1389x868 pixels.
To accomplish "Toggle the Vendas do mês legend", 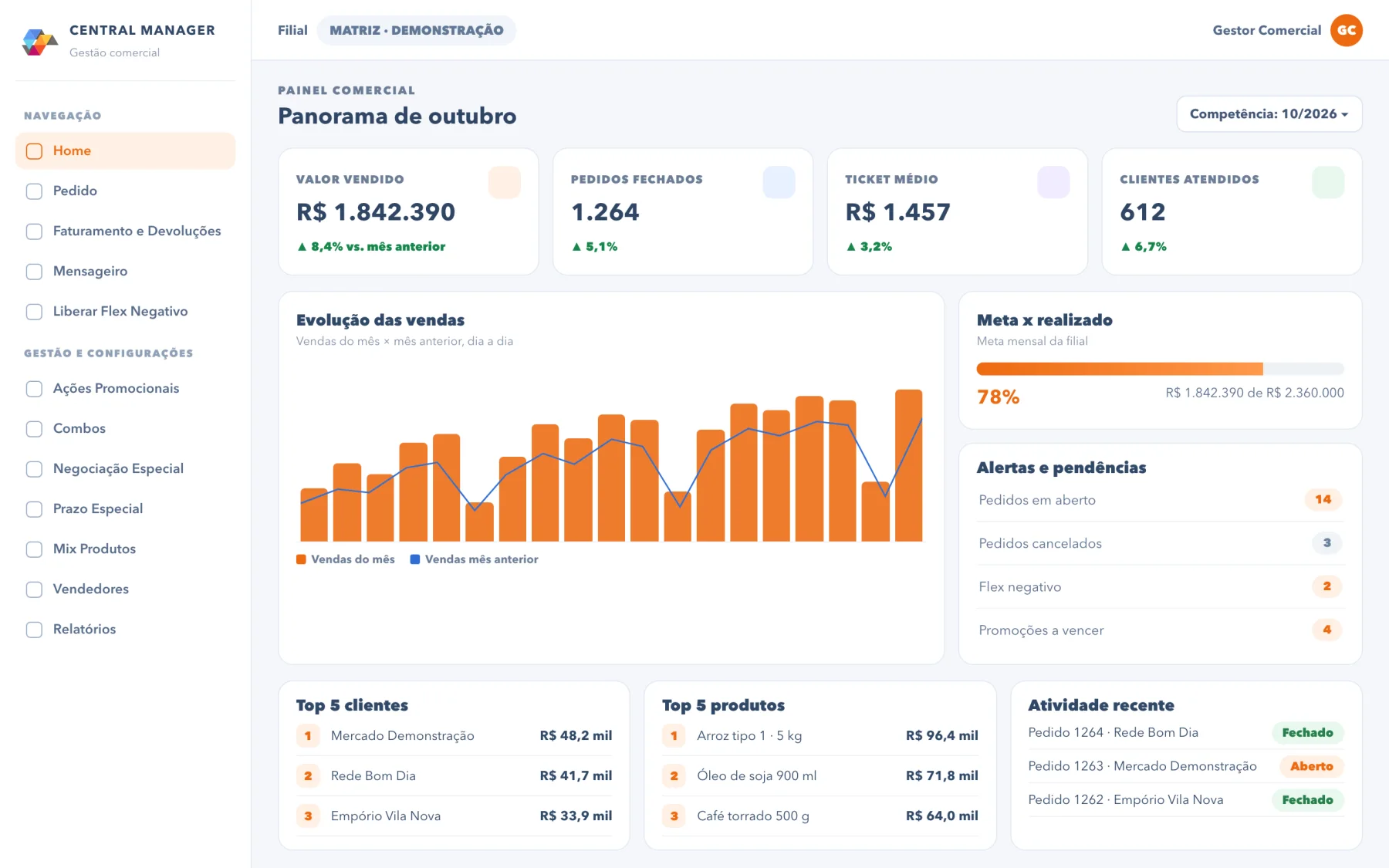I will click(x=346, y=559).
